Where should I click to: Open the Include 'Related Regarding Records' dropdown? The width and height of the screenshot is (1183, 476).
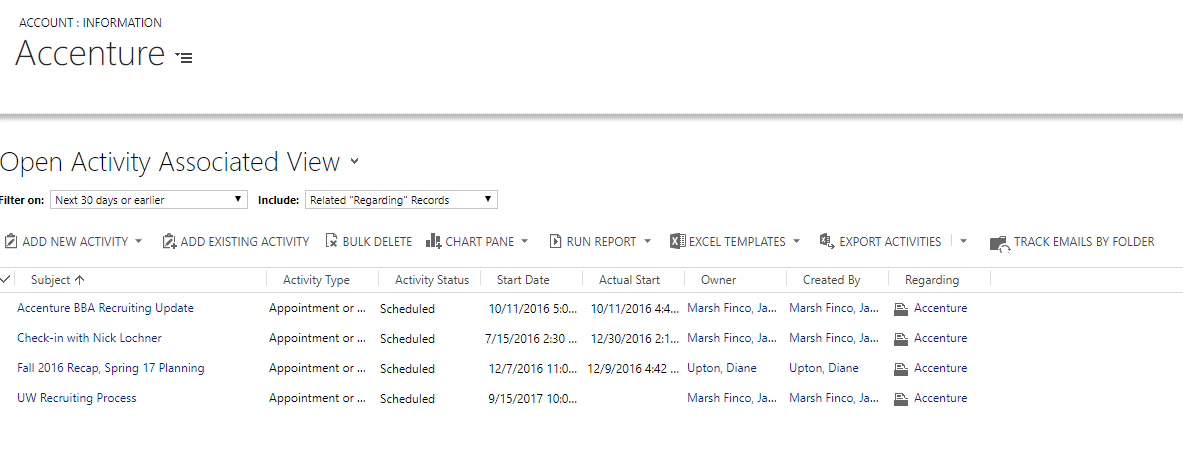pos(400,200)
